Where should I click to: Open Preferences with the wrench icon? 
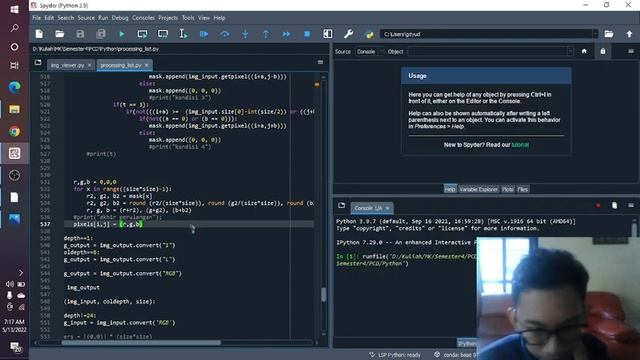348,34
